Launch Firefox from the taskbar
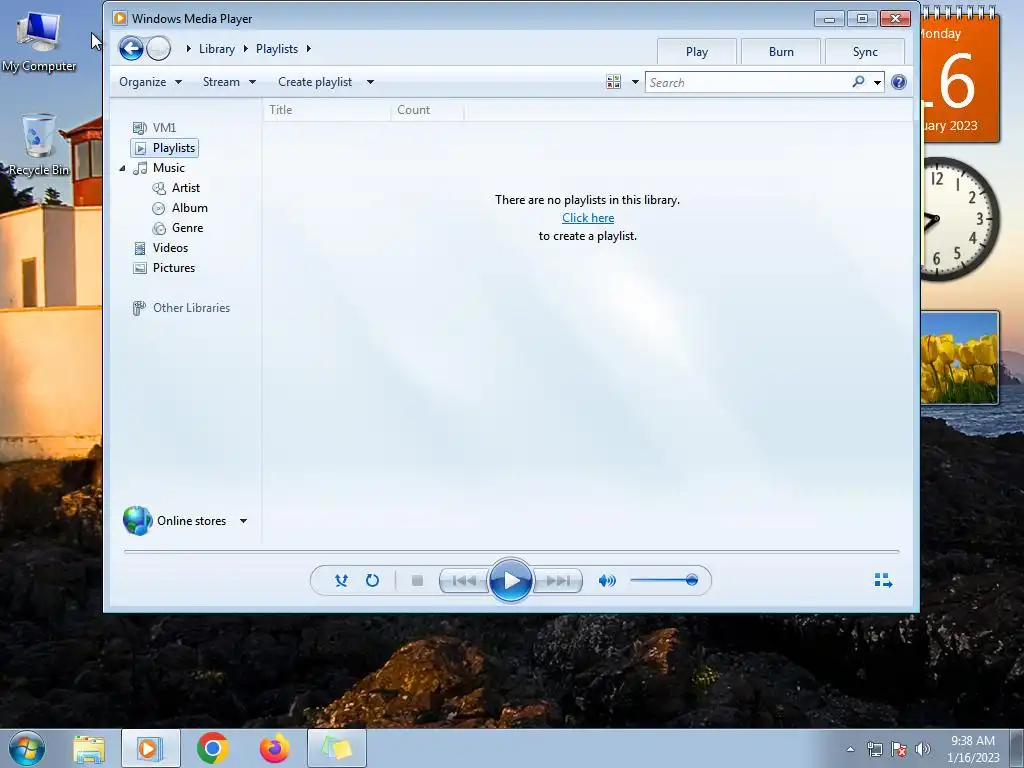The height and width of the screenshot is (768, 1024). [x=274, y=748]
